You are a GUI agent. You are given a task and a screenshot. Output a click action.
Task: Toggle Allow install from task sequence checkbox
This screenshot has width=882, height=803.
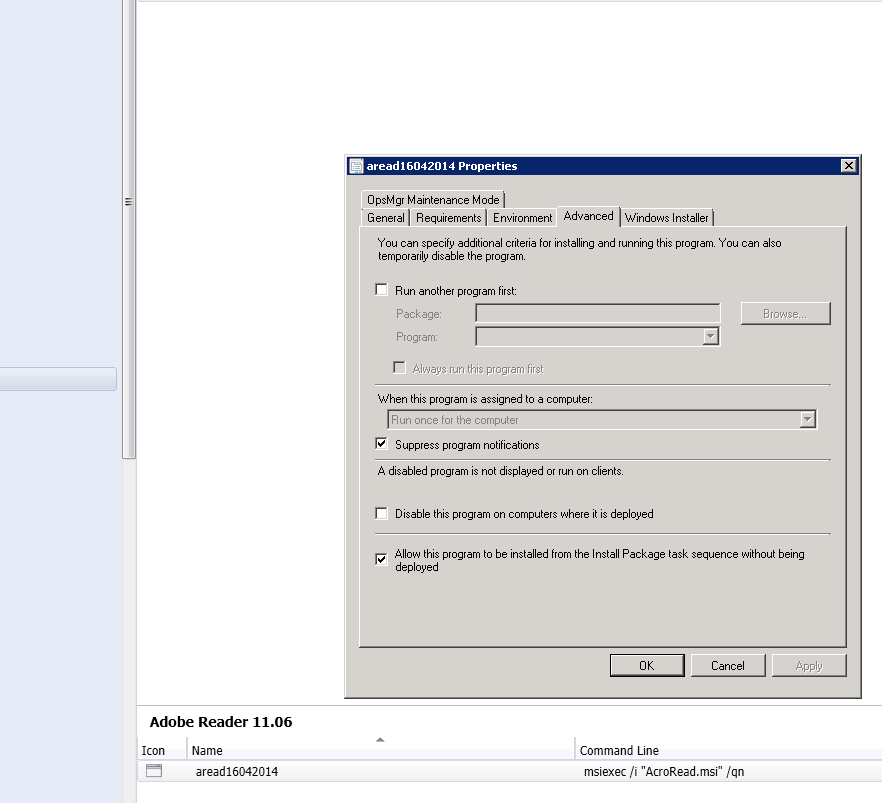point(381,559)
